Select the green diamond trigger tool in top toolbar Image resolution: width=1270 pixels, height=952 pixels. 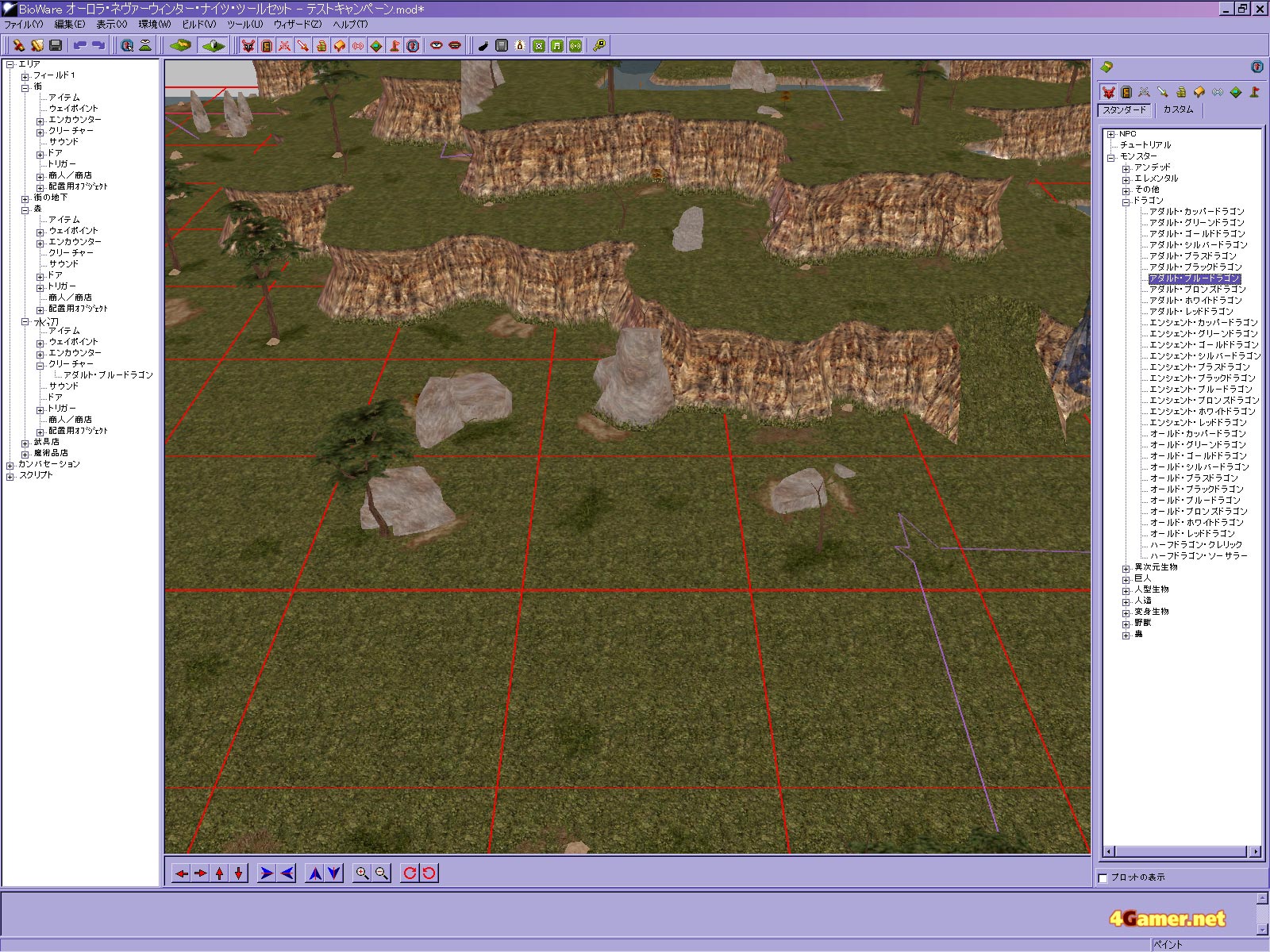pyautogui.click(x=376, y=46)
